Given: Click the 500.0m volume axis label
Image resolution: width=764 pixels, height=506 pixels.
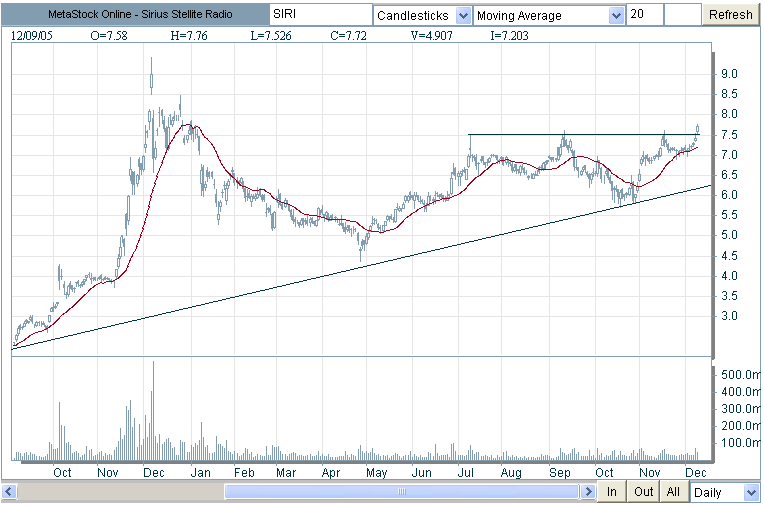Looking at the screenshot, I should coord(741,375).
